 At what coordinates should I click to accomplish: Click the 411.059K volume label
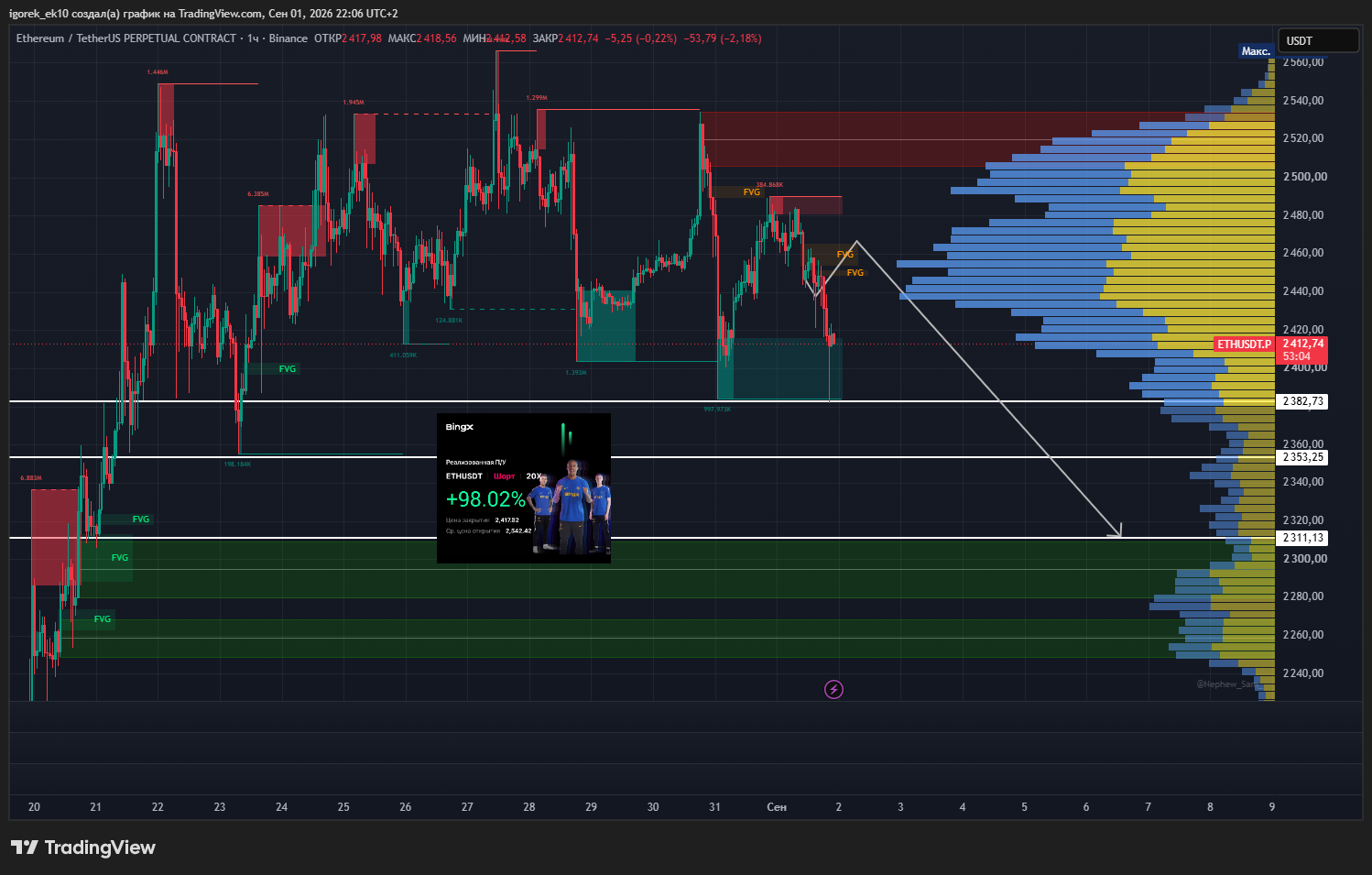(x=403, y=355)
